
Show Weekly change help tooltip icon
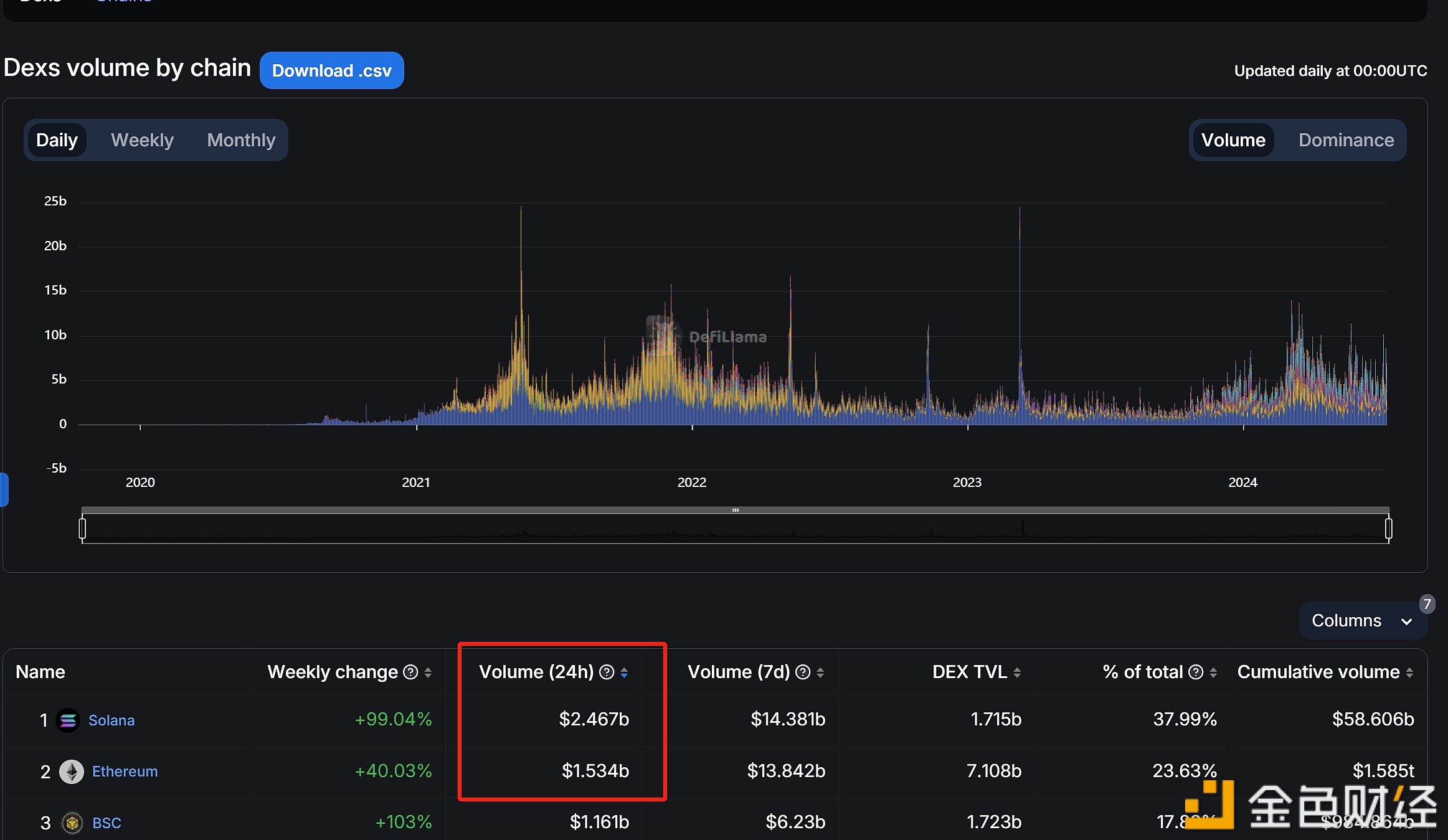pyautogui.click(x=410, y=672)
